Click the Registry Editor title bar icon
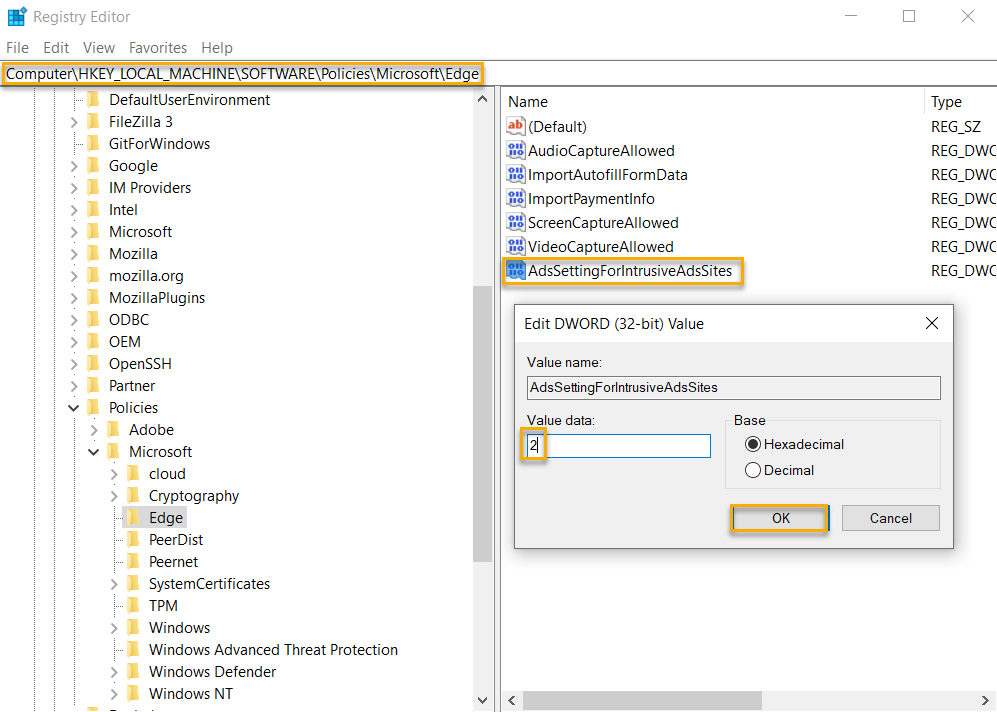 [x=14, y=15]
